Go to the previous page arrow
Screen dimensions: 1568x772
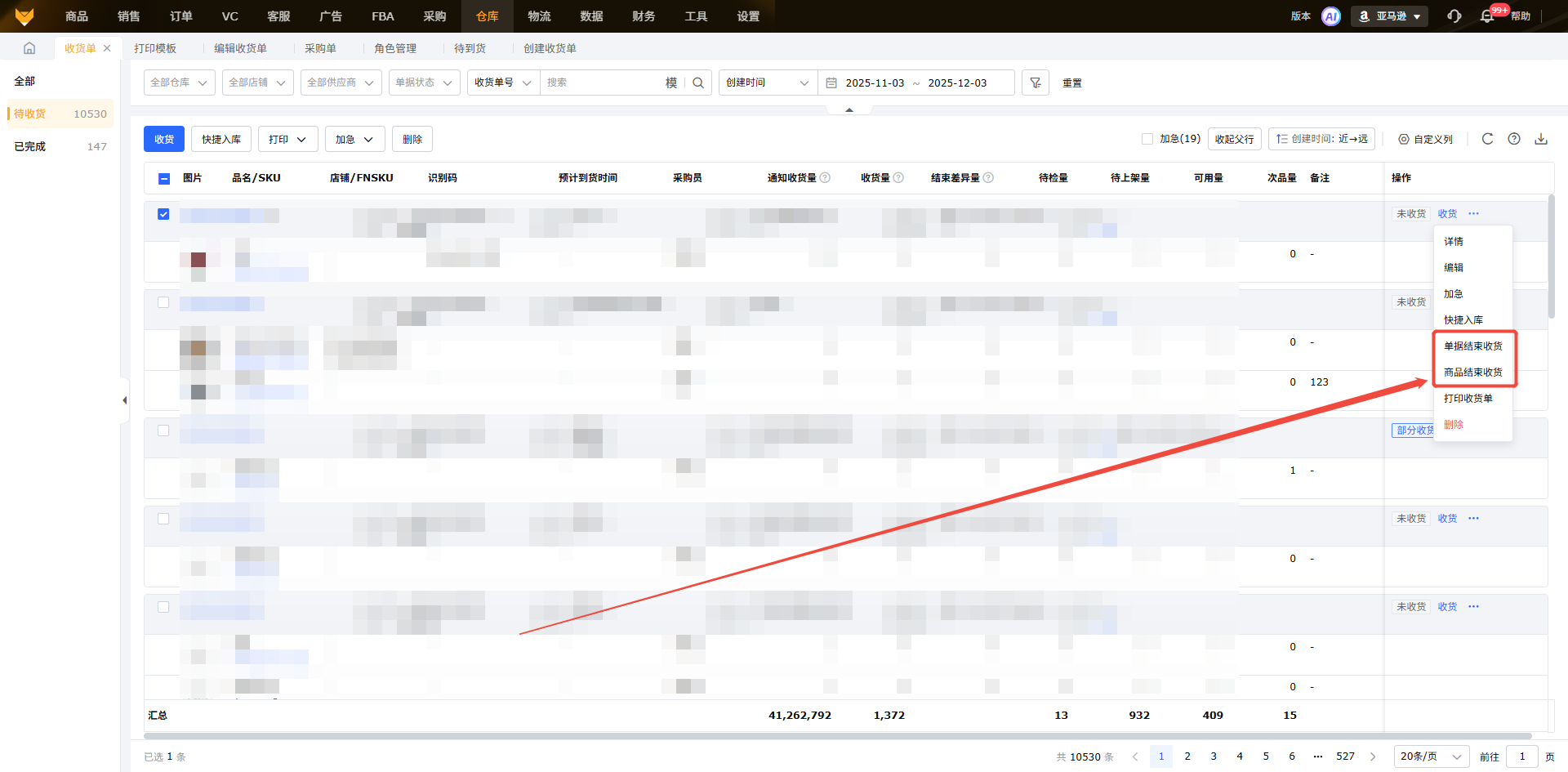click(1135, 756)
